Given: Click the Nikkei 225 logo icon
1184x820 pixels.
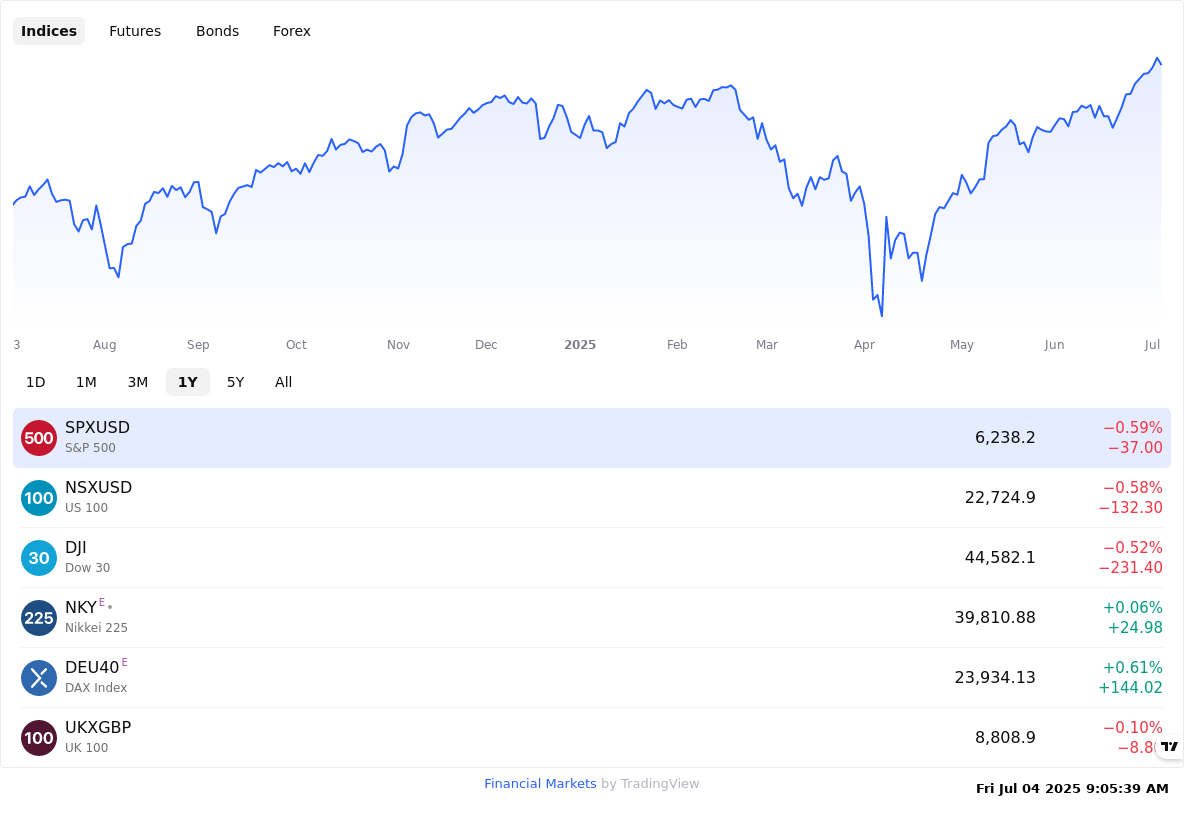Looking at the screenshot, I should (x=39, y=618).
